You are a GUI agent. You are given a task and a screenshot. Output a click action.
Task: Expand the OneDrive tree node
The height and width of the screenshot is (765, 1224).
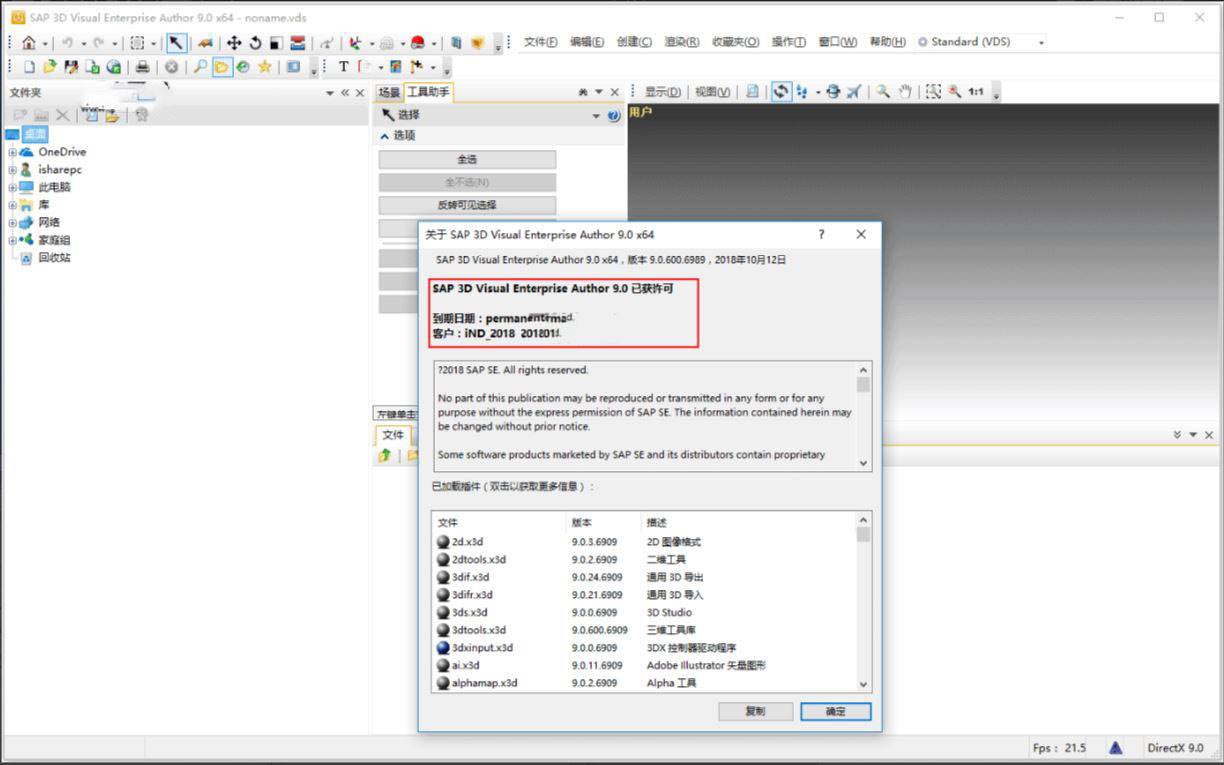(x=12, y=152)
